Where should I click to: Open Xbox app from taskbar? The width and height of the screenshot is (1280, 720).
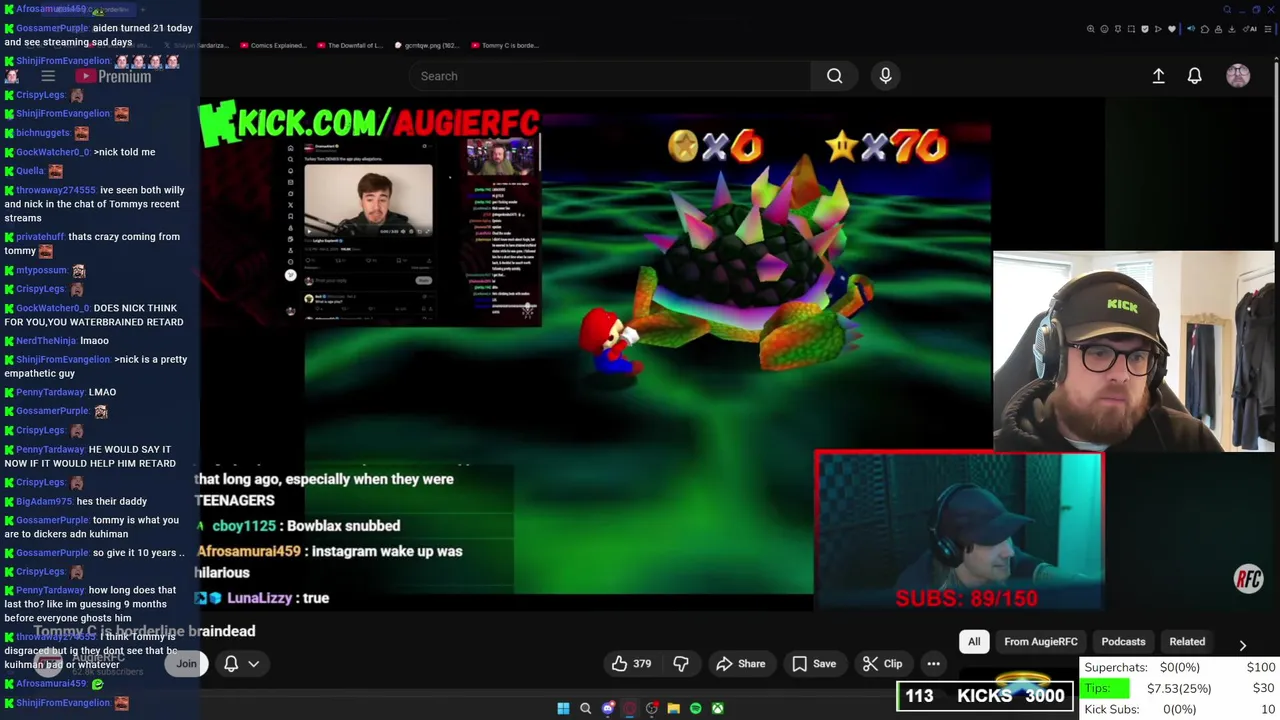pyautogui.click(x=717, y=709)
